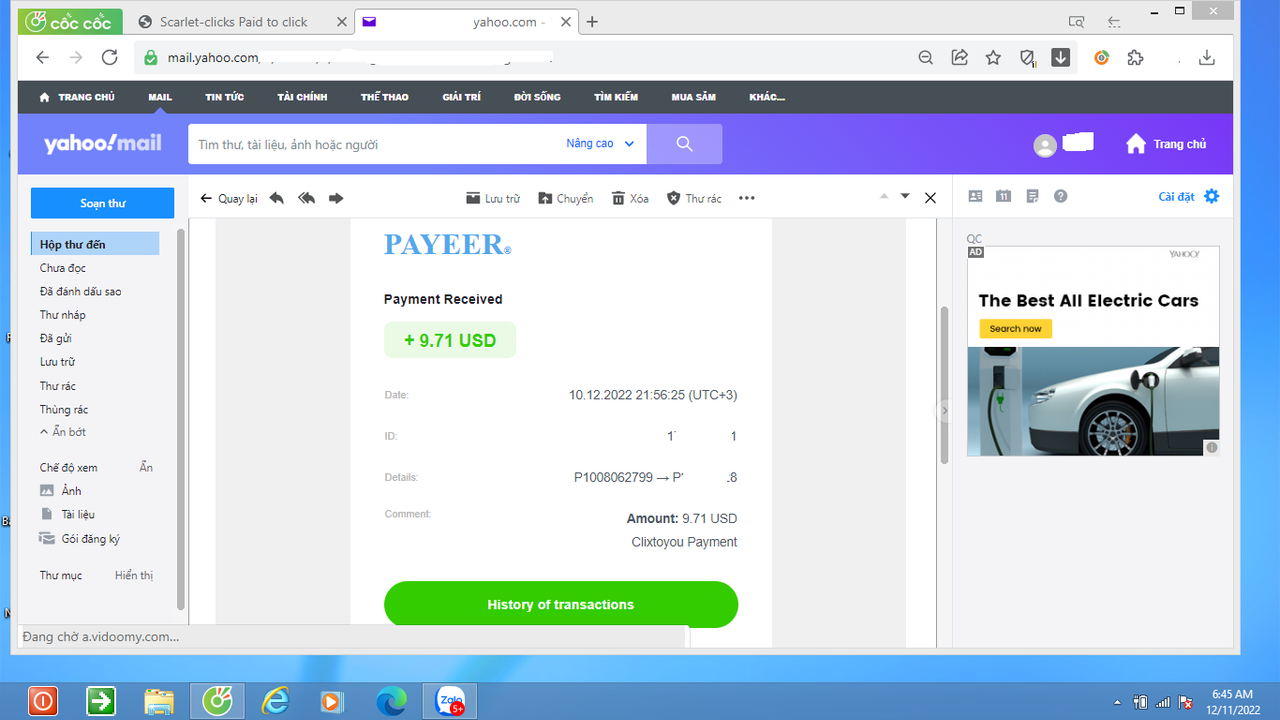This screenshot has height=720, width=1280.
Task: Open browser downloads tray icon
Action: (1207, 58)
